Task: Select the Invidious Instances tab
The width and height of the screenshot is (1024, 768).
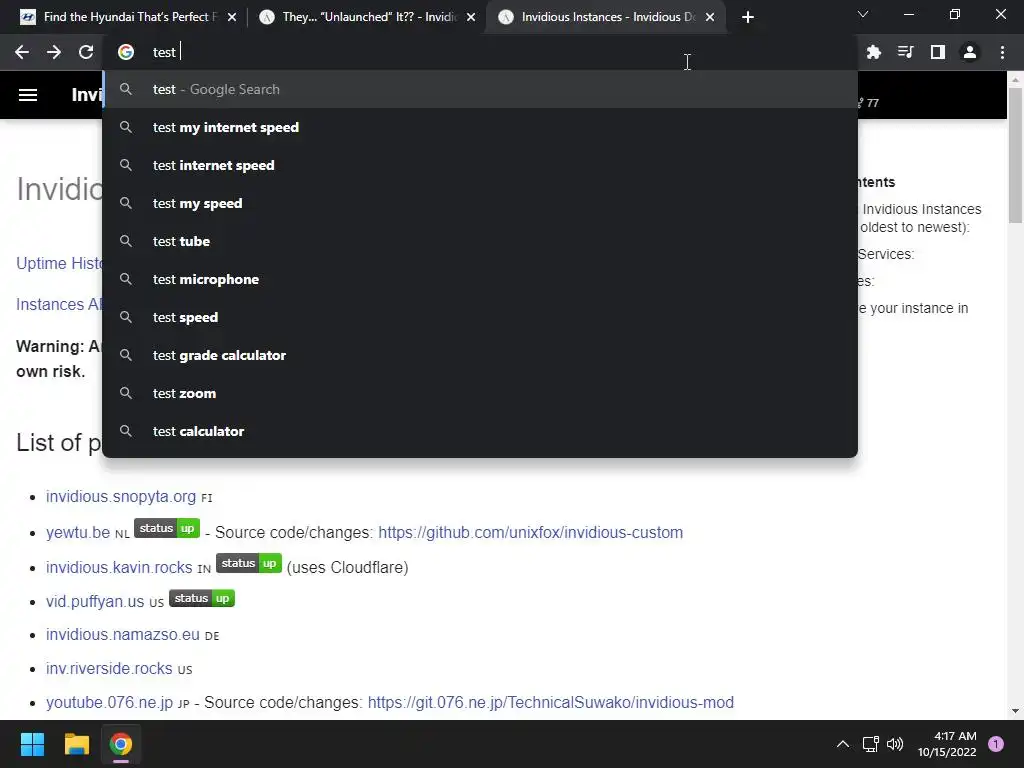Action: pos(607,17)
